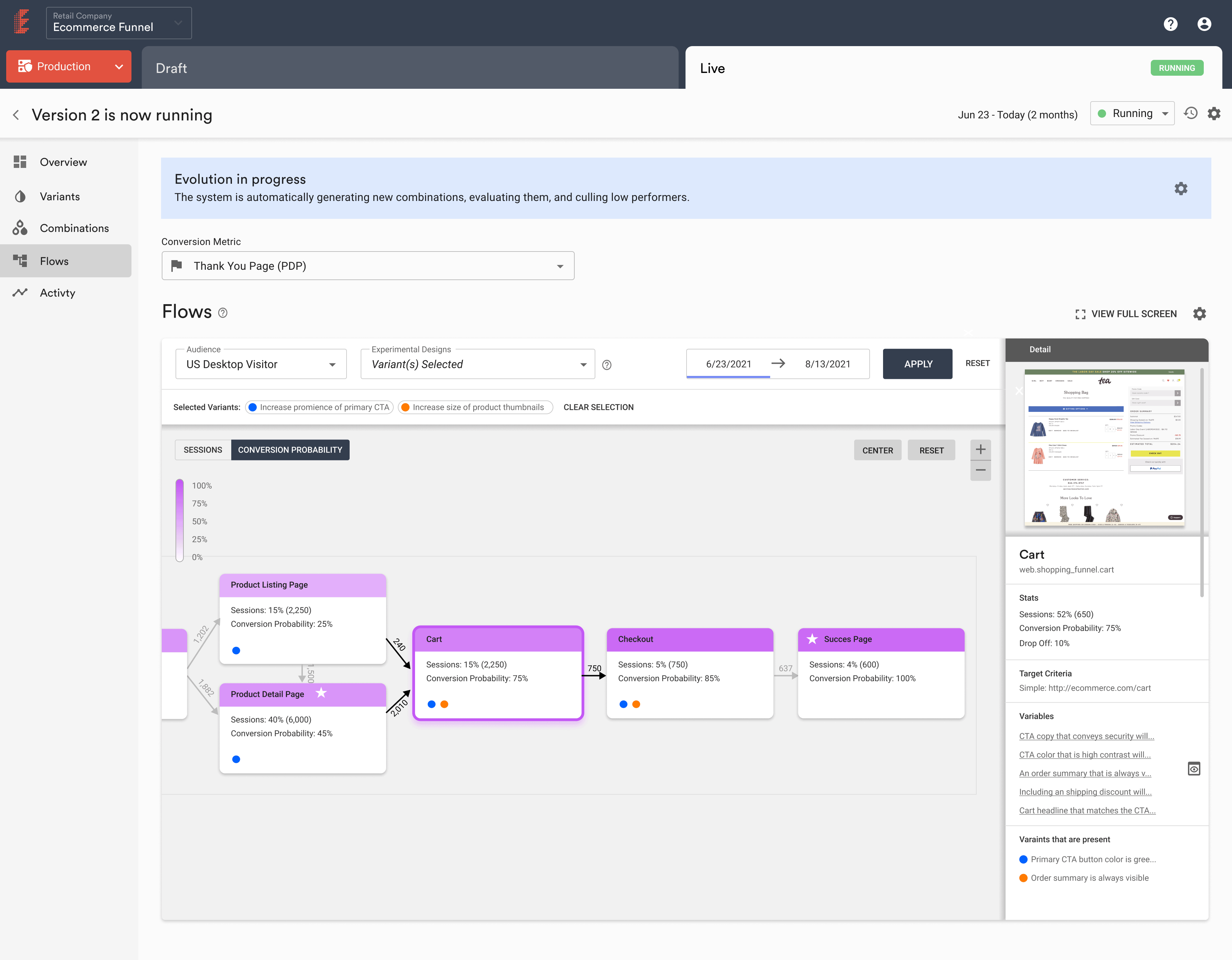Click the orange dot on the Checkout node
The height and width of the screenshot is (960, 1232).
[x=636, y=704]
